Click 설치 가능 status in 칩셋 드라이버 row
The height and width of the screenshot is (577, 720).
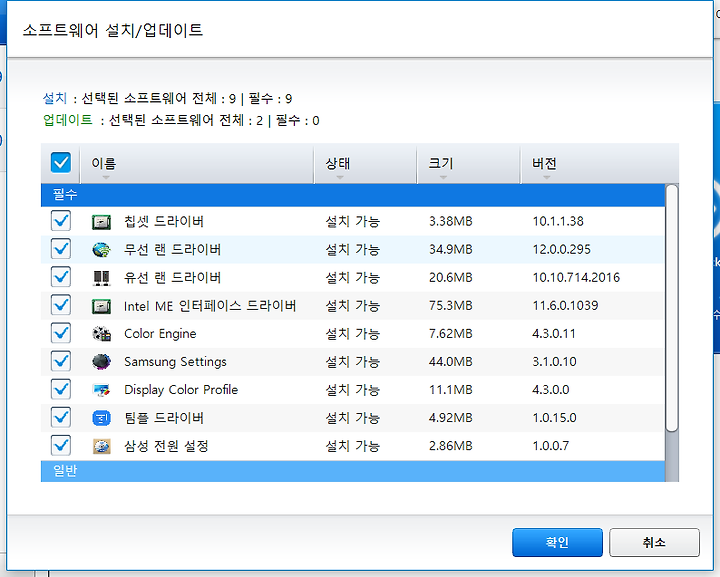point(353,222)
